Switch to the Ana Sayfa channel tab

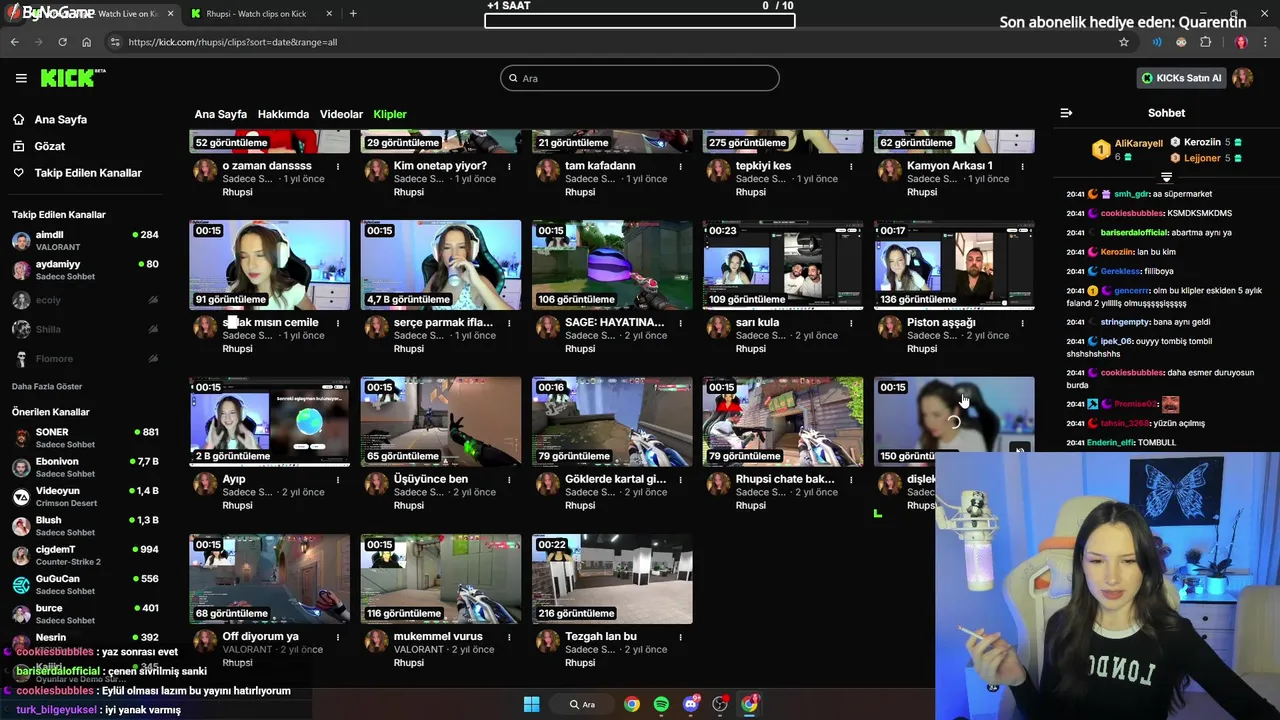220,114
